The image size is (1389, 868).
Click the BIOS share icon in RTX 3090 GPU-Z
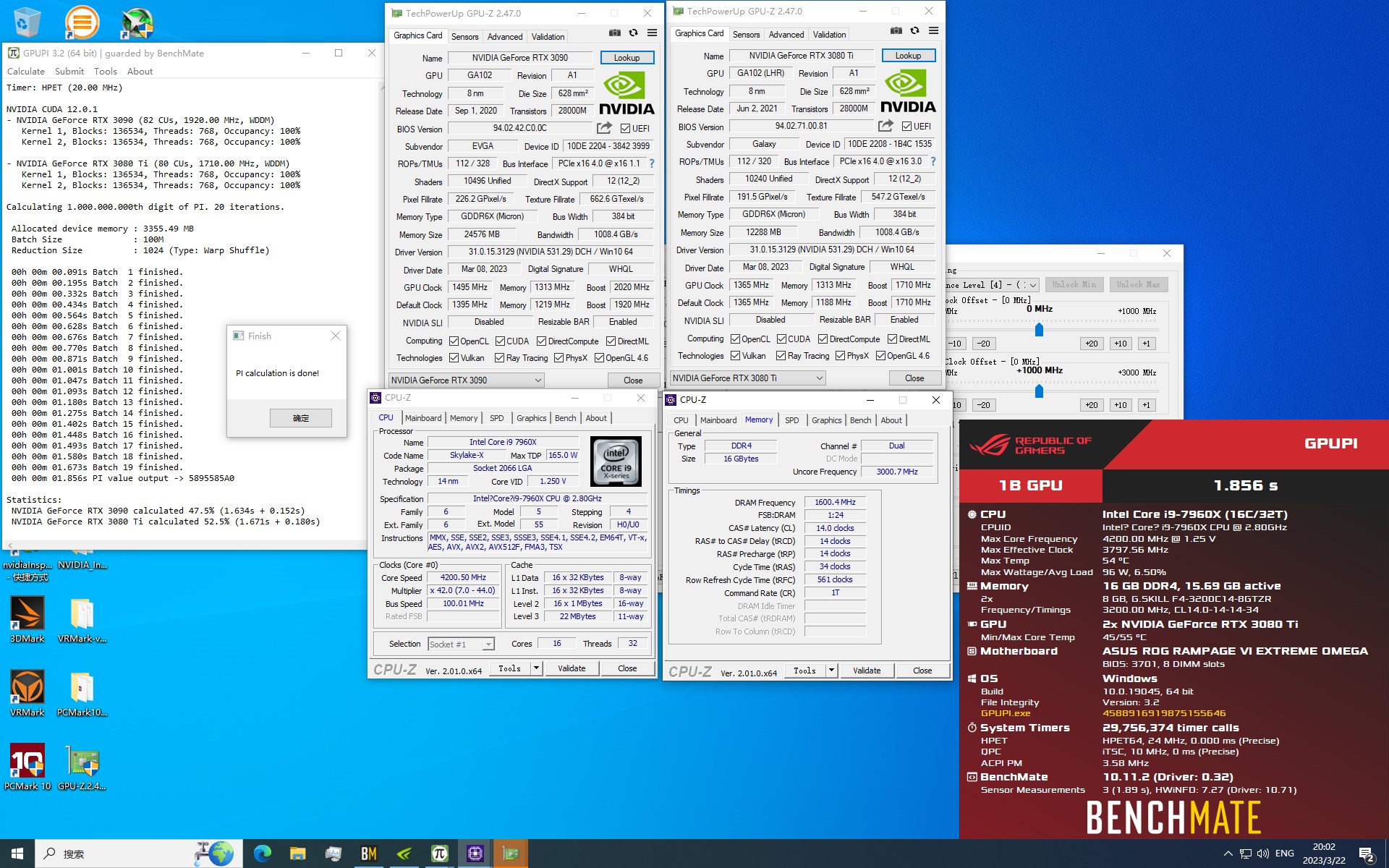click(x=603, y=128)
